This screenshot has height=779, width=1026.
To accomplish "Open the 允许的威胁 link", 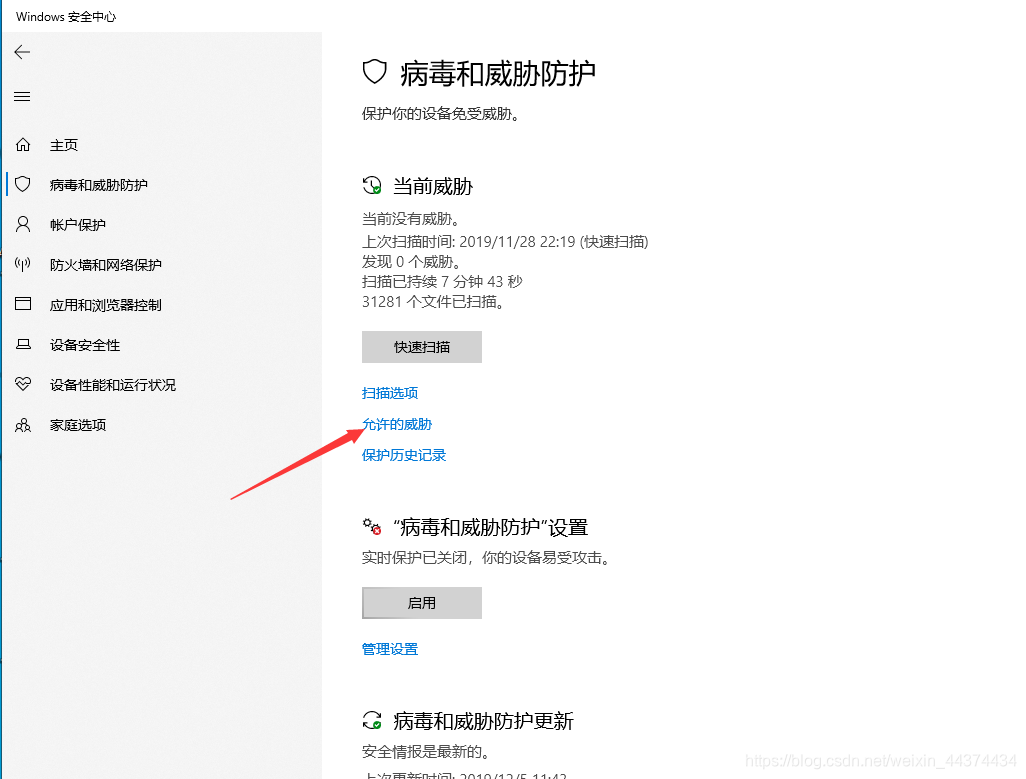I will coord(397,424).
